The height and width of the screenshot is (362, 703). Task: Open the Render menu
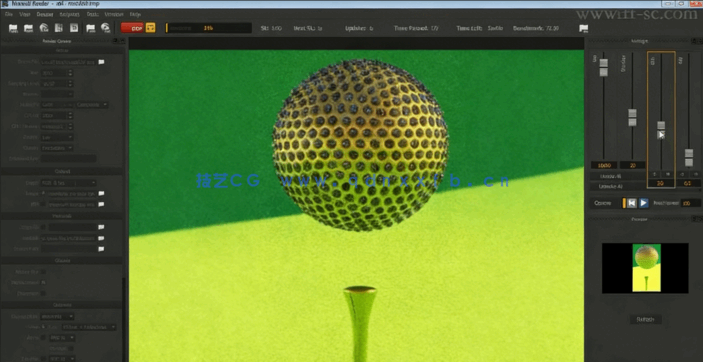point(45,14)
